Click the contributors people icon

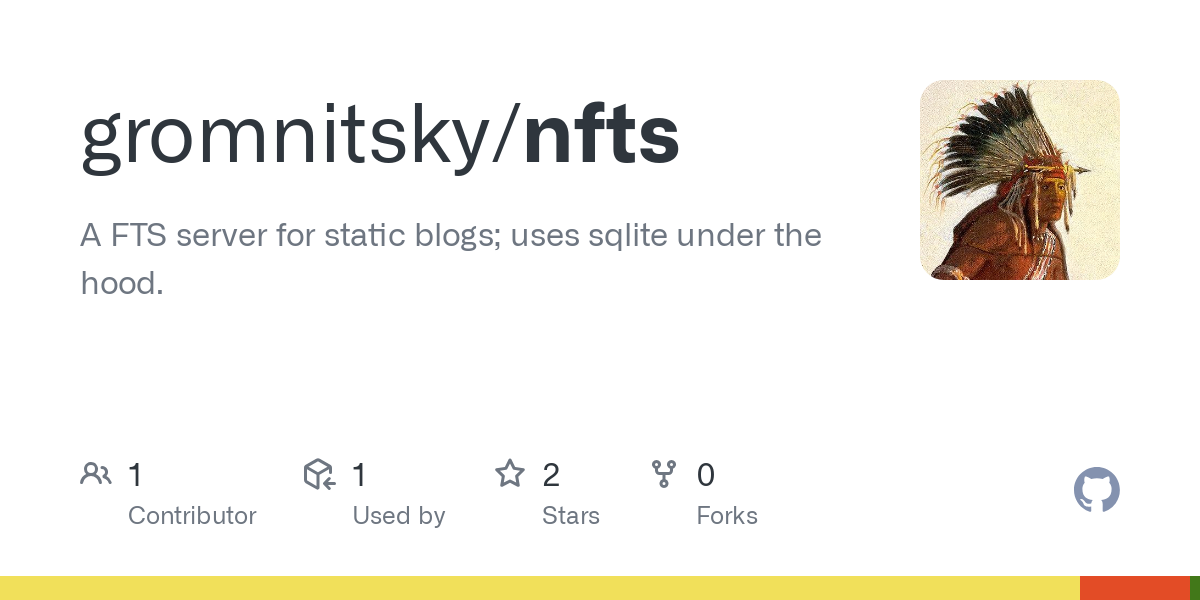click(96, 474)
